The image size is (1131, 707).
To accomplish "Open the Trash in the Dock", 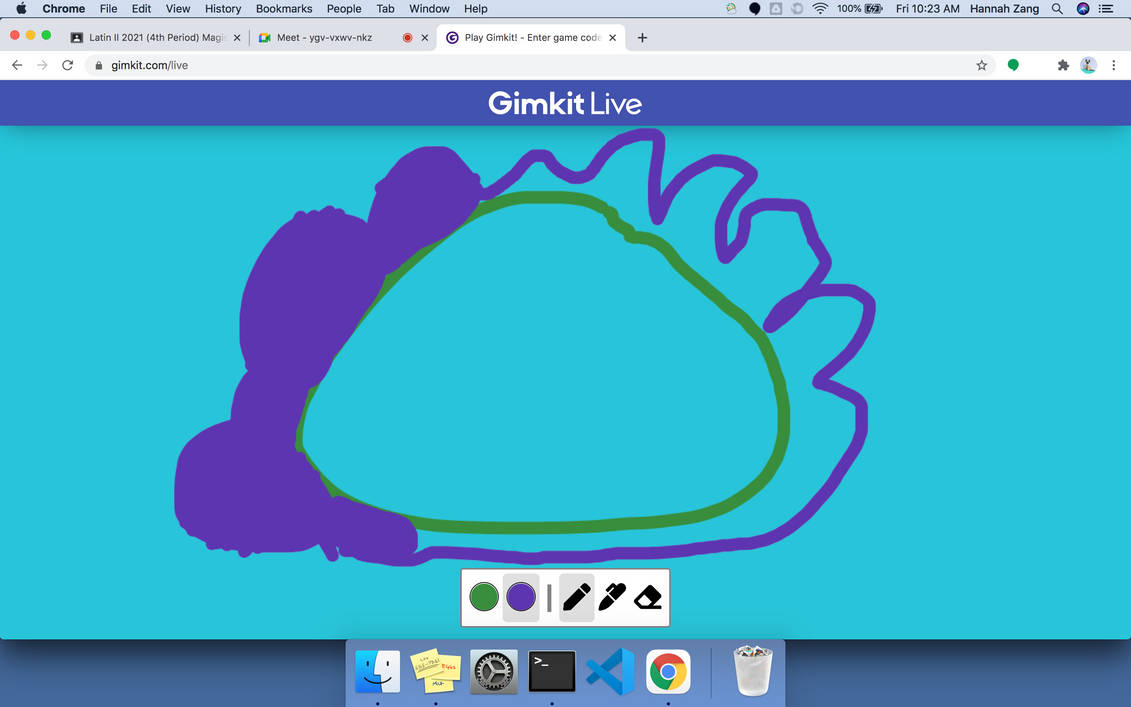I will coord(753,672).
